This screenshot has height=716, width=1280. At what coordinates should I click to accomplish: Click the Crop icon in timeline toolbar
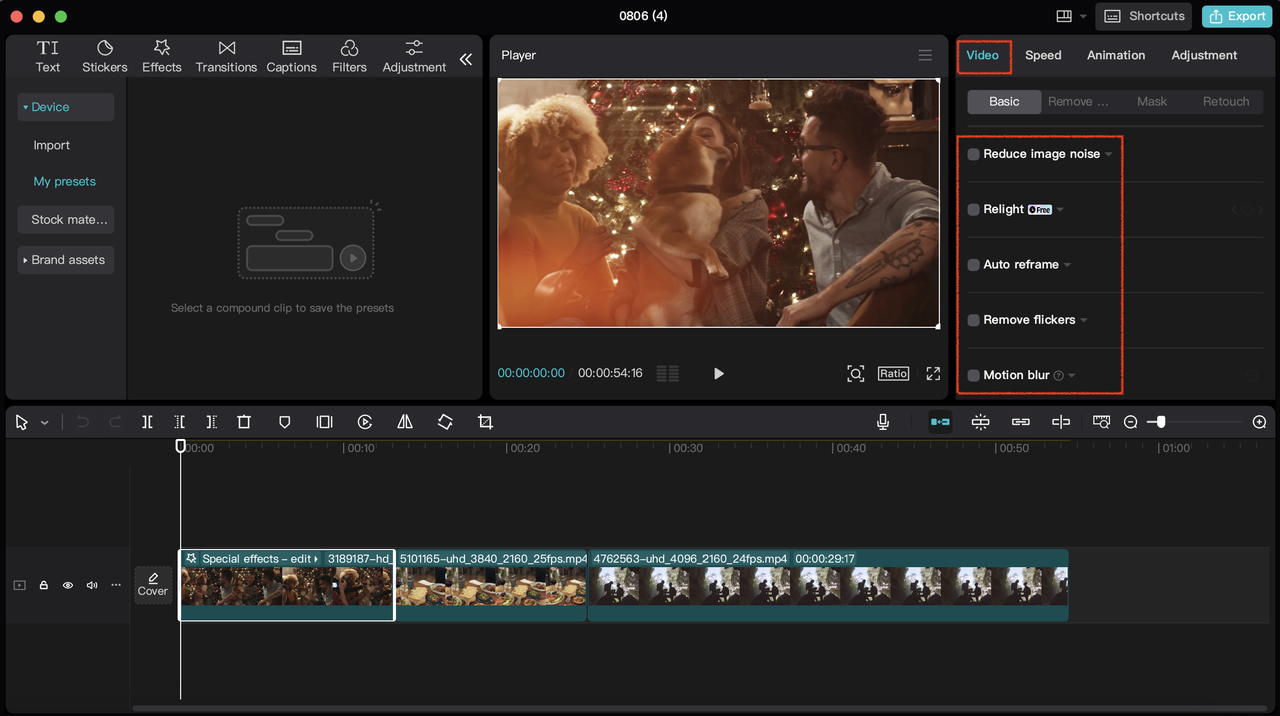(485, 422)
